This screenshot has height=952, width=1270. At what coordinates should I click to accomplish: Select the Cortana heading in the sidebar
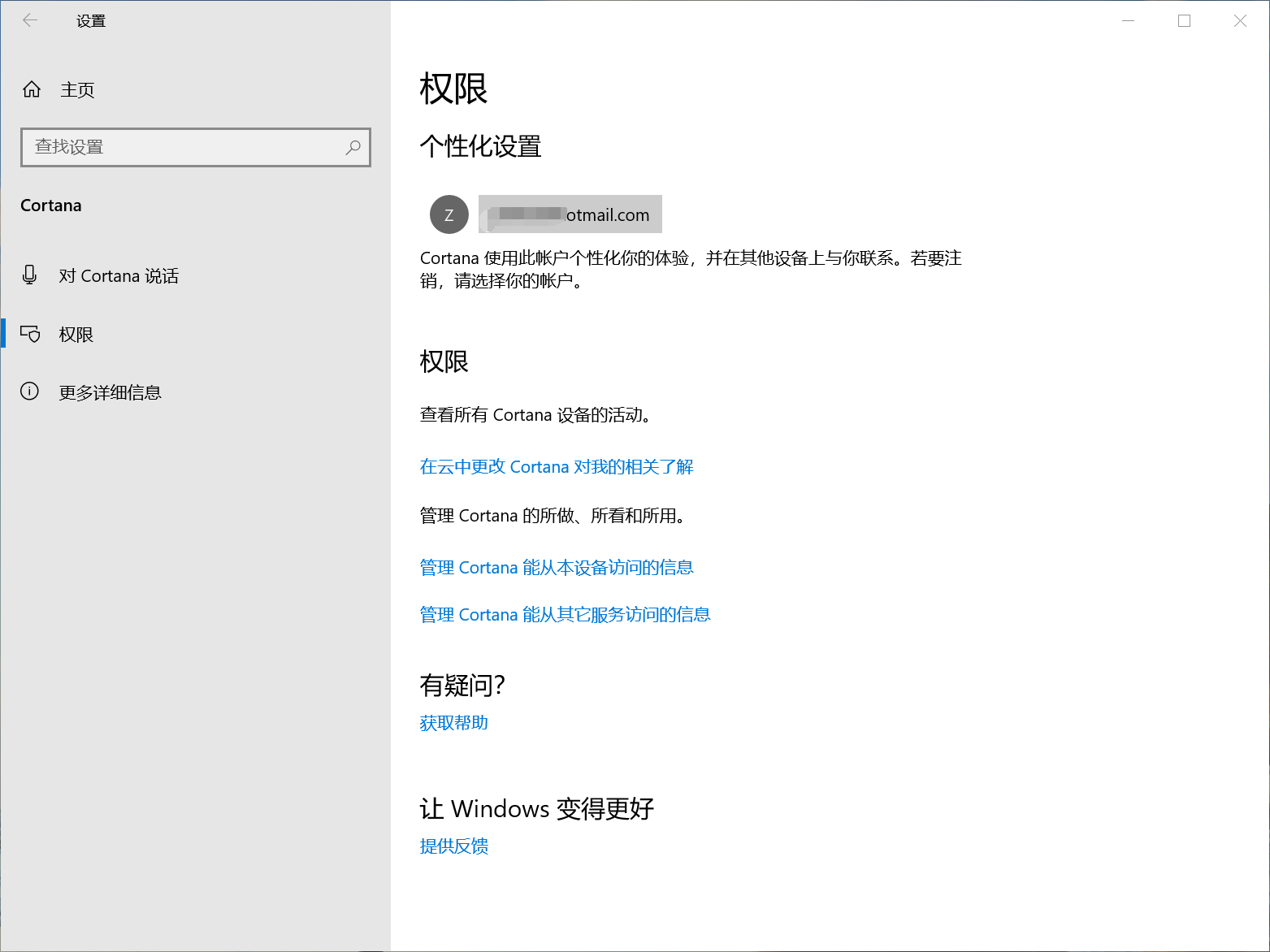(x=50, y=205)
